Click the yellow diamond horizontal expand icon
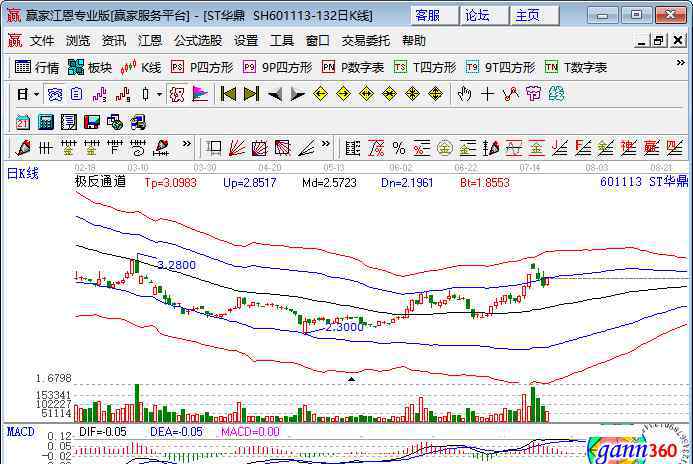Viewport: 693px width, 464px height. pyautogui.click(x=366, y=94)
